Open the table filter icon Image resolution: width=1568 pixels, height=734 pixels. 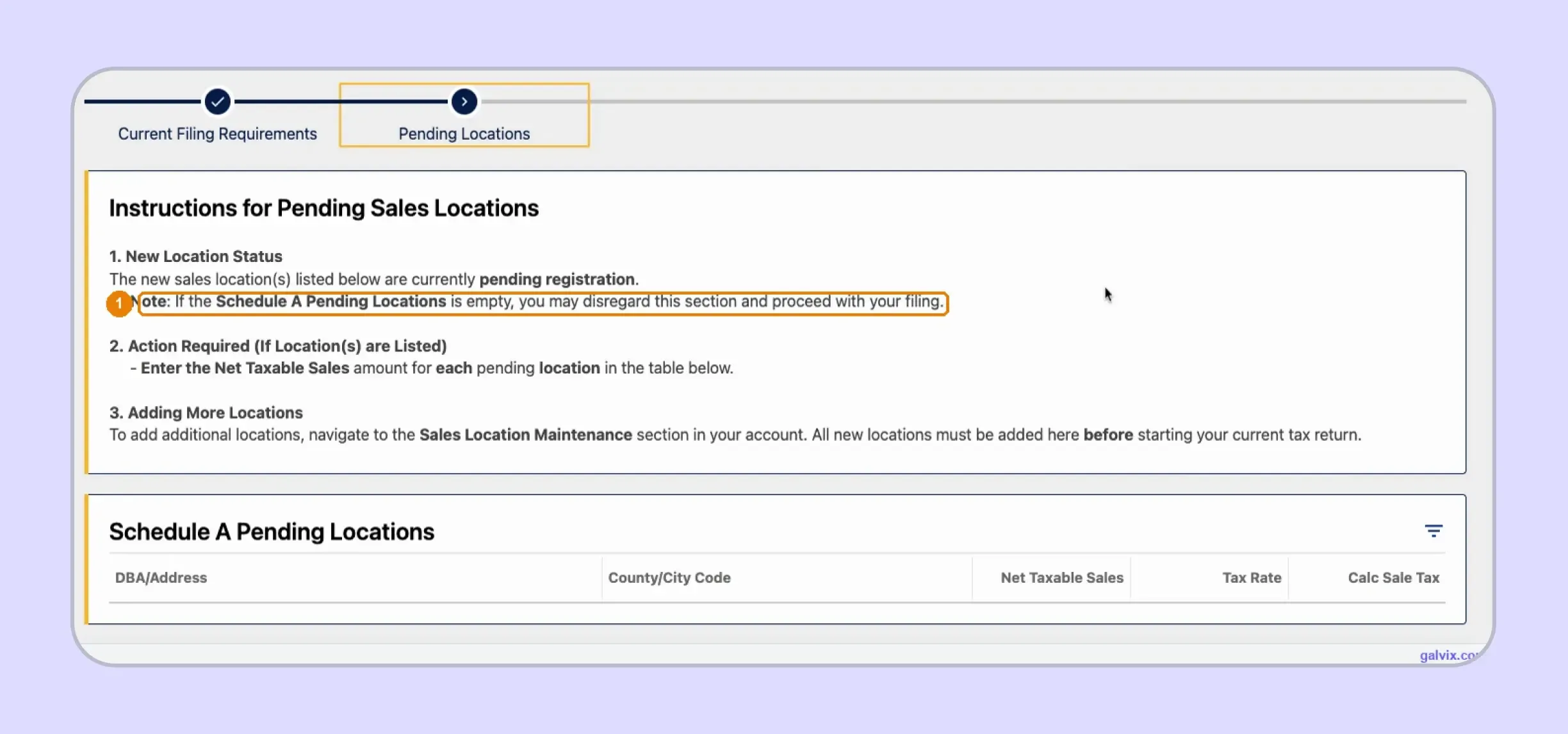click(x=1433, y=531)
